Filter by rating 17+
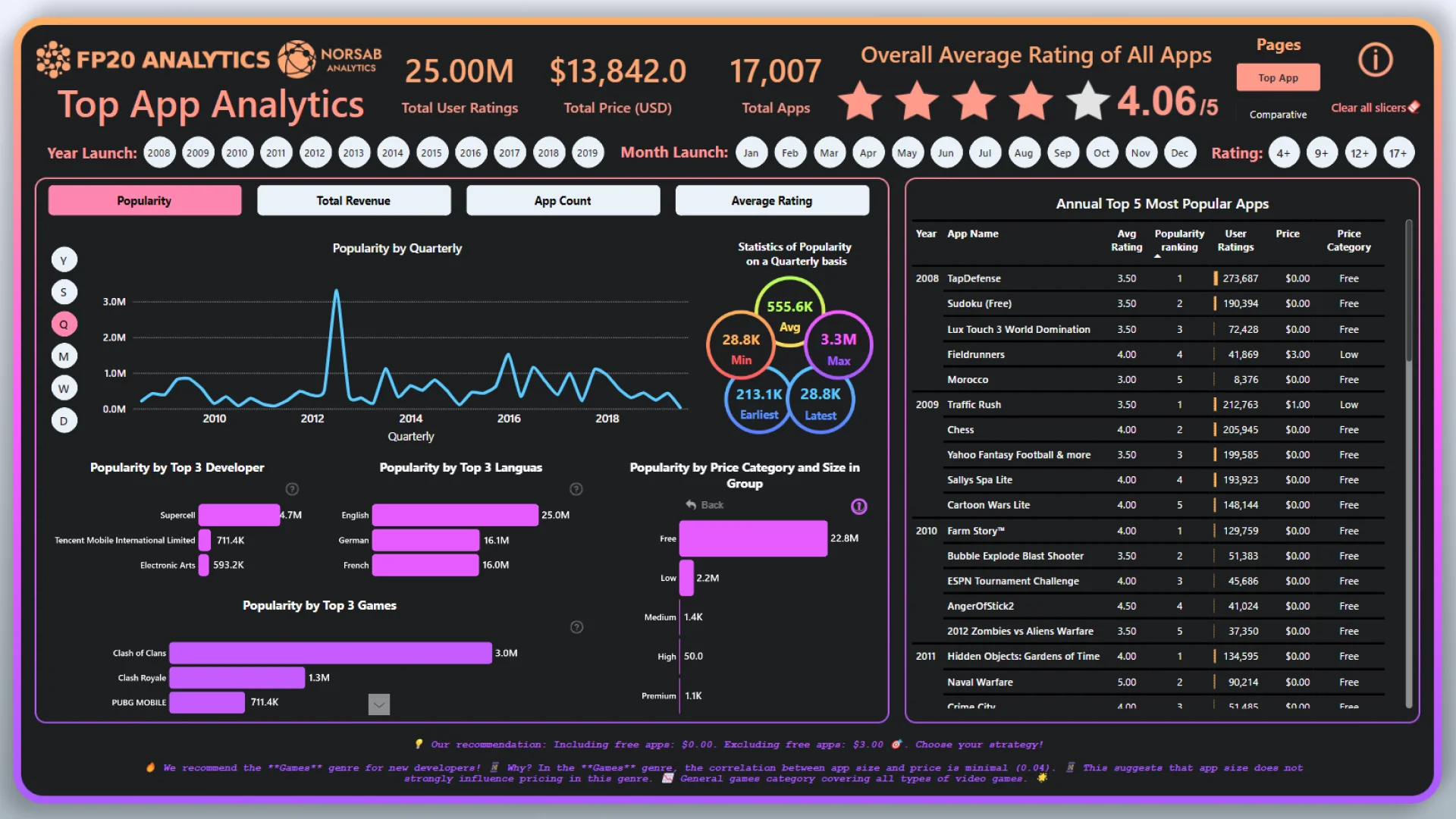The image size is (1456, 819). coord(1398,153)
